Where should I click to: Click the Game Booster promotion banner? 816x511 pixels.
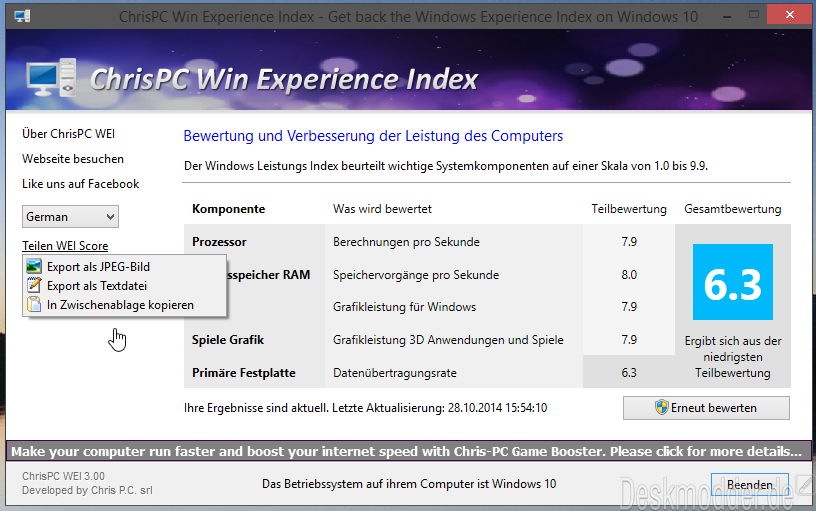point(408,451)
